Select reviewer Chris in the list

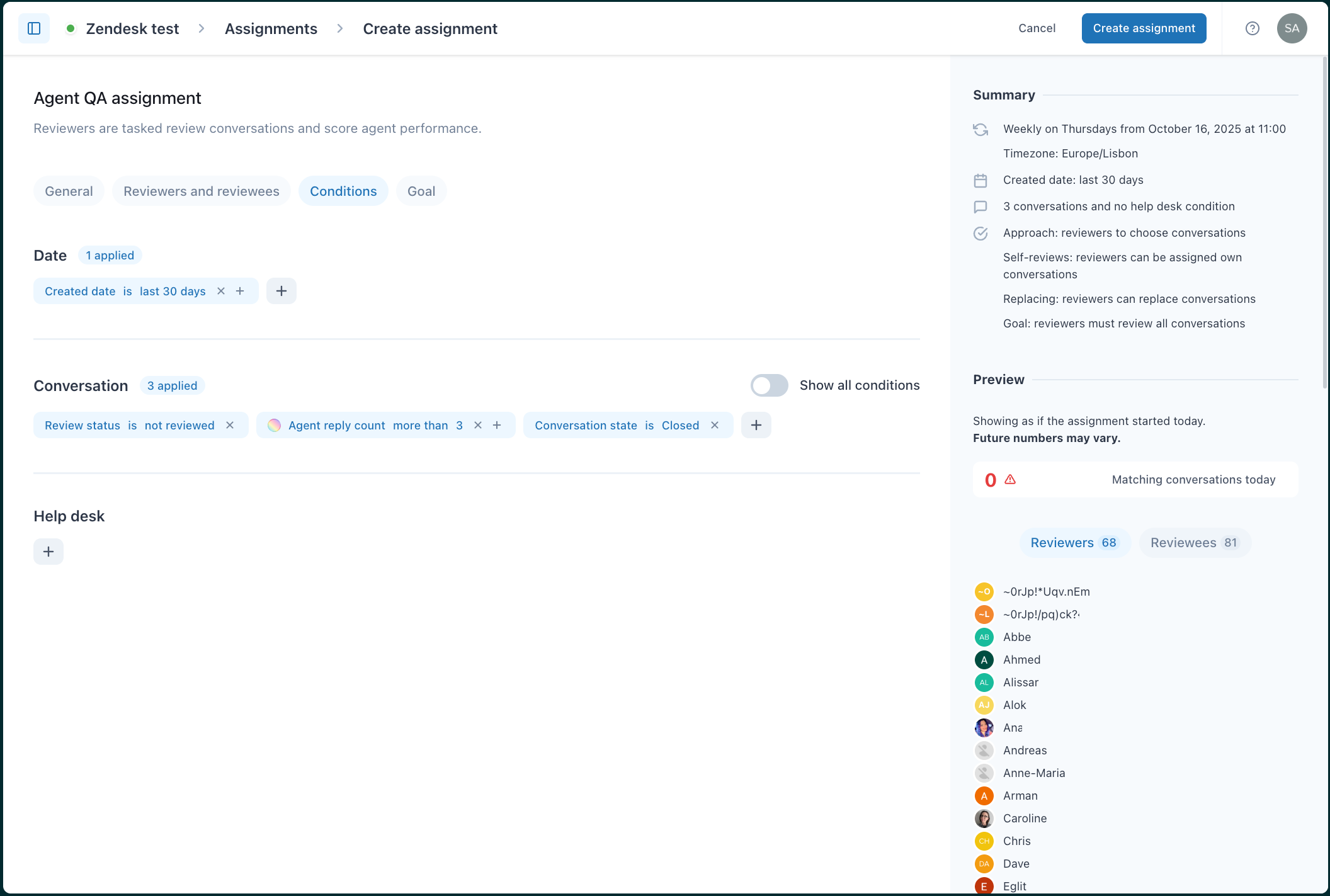(x=1017, y=841)
